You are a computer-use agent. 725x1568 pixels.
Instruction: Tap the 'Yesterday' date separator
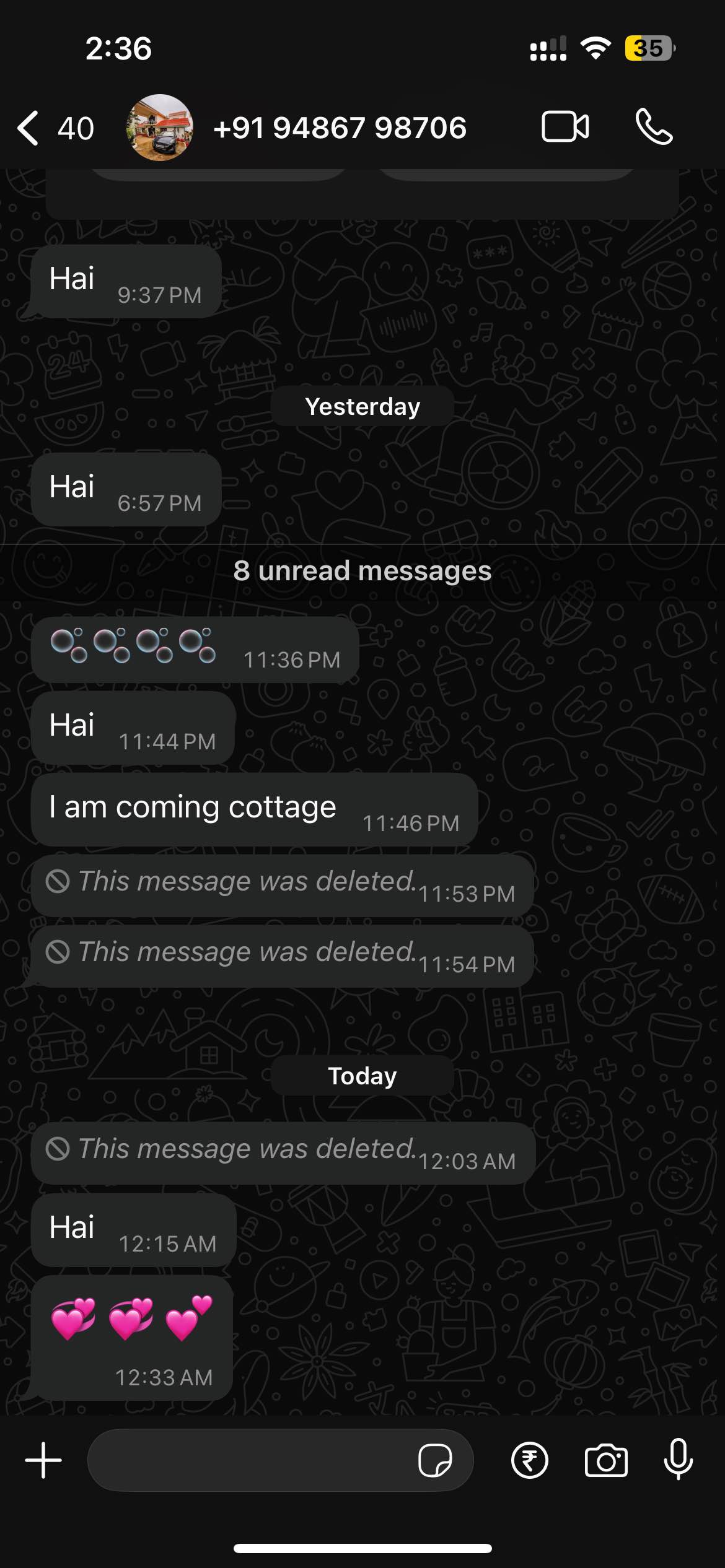click(x=362, y=406)
